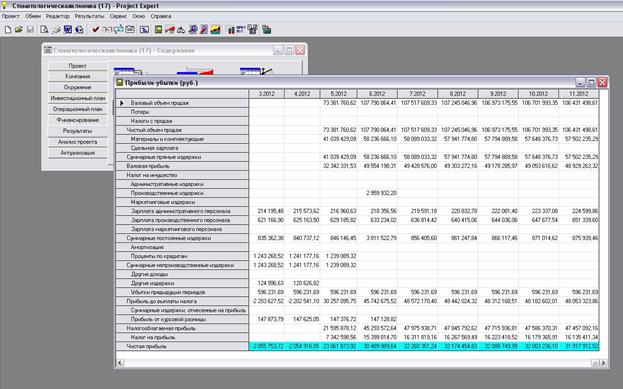
Task: Click the Open project folder icon
Action: 18,30
